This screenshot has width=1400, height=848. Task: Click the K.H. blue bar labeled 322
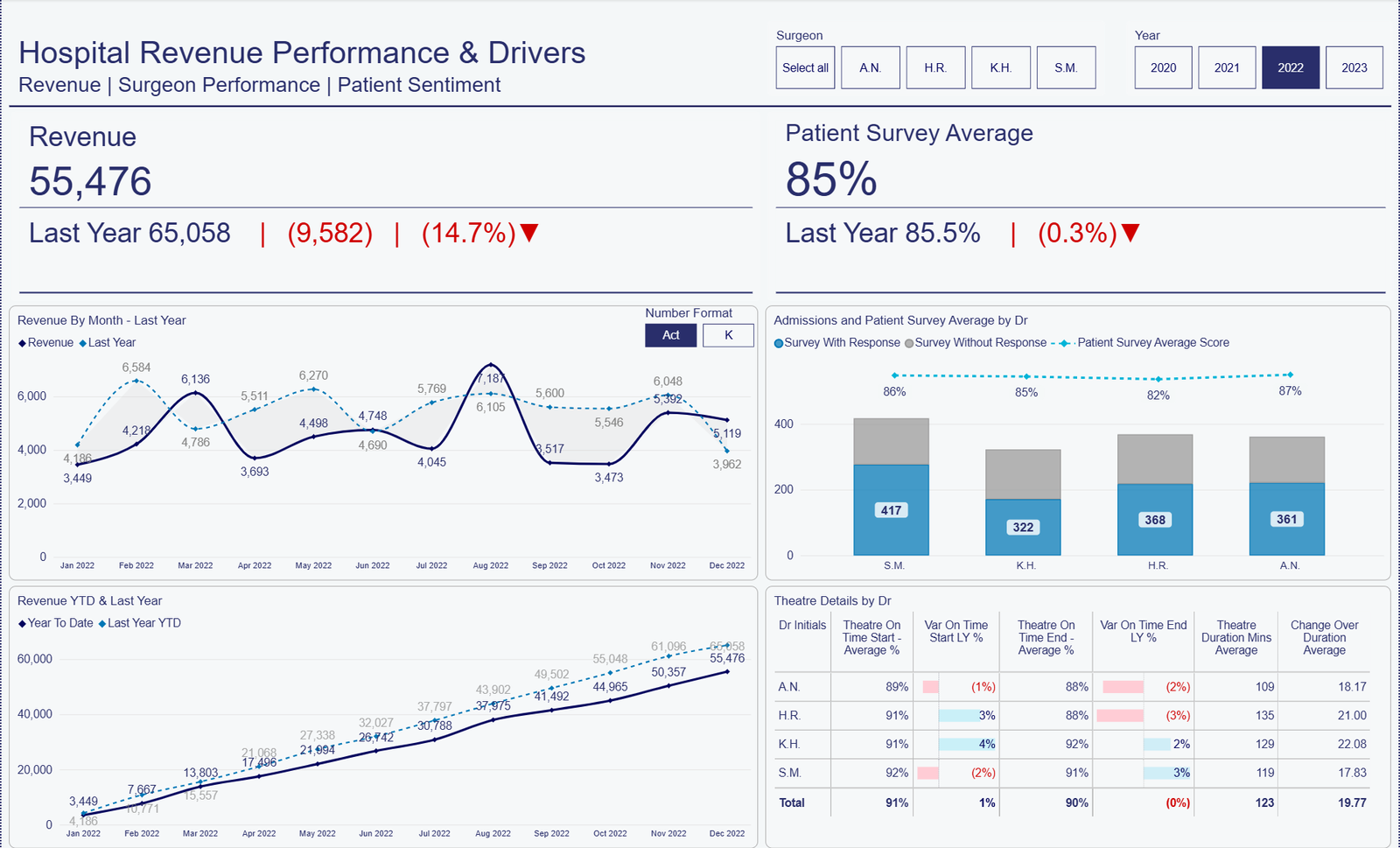(x=1023, y=527)
